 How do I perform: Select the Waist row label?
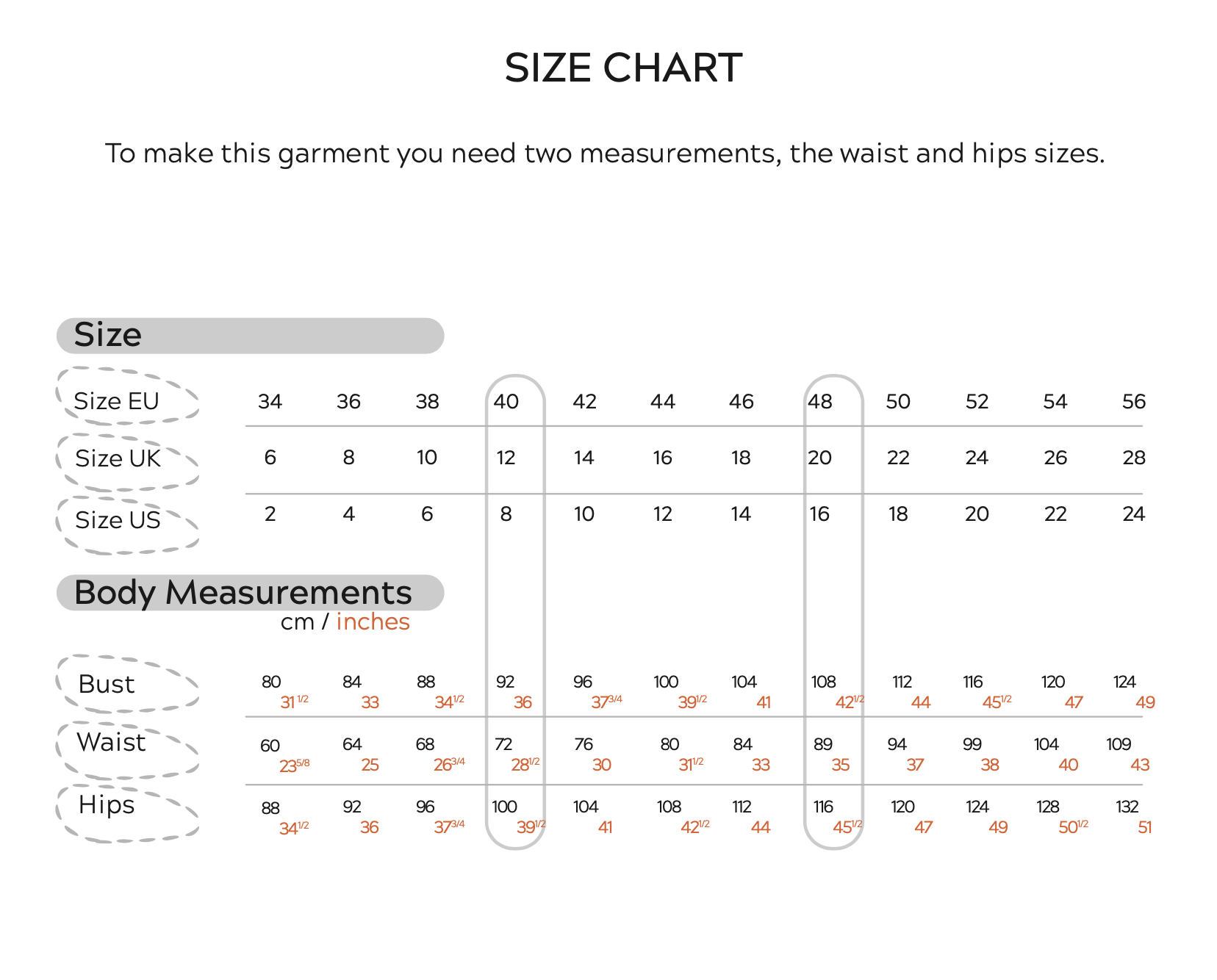pos(111,742)
